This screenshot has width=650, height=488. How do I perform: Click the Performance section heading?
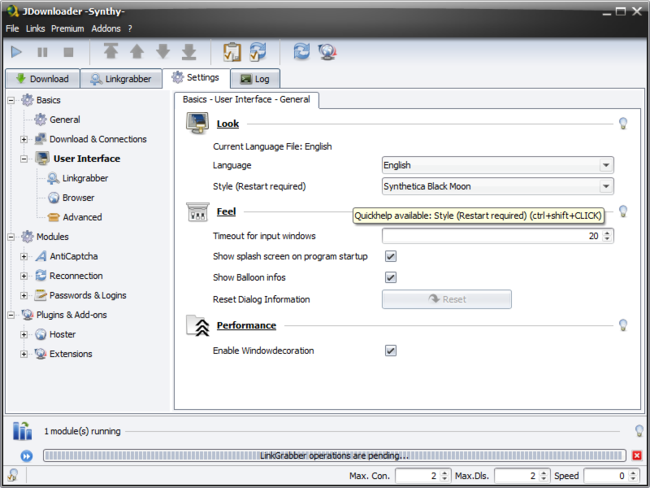point(246,325)
